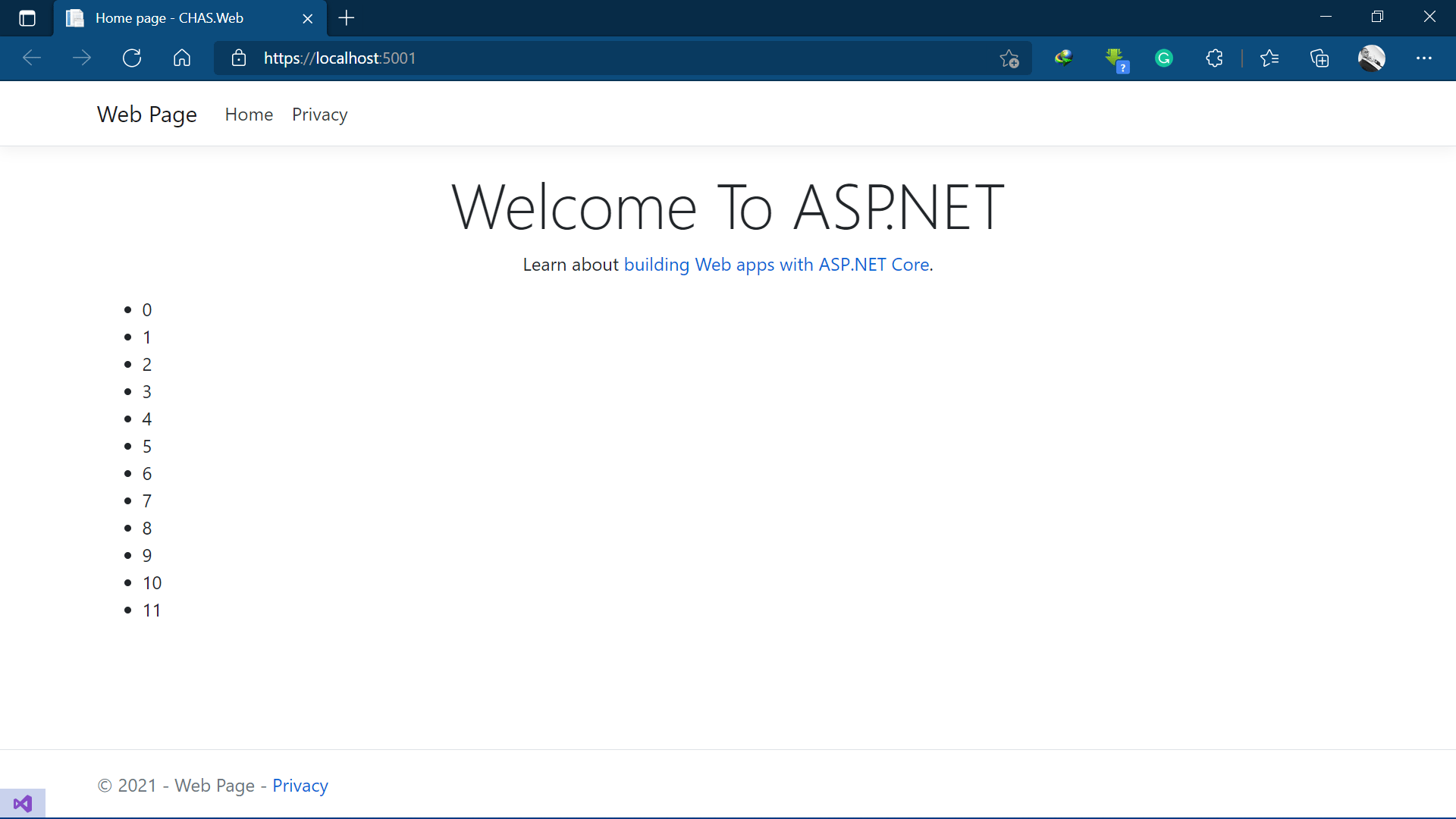Click the green download extension icon
1456x819 pixels.
click(x=1115, y=58)
